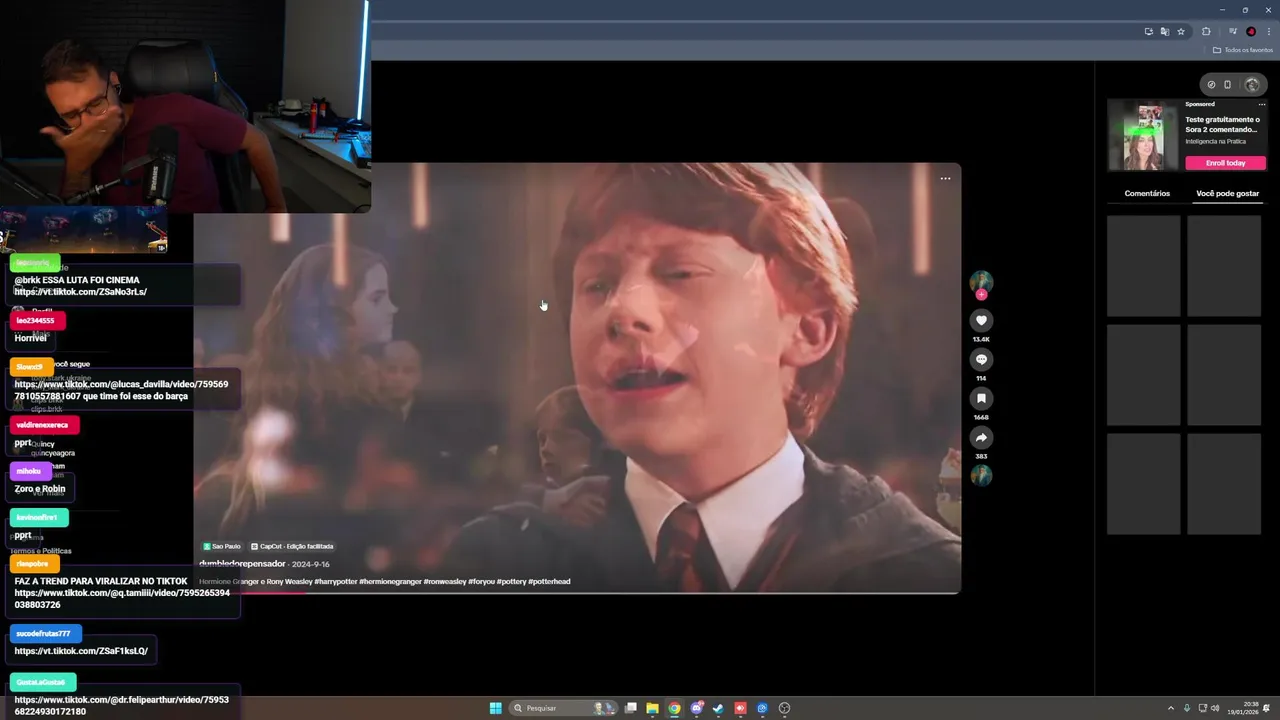1280x720 pixels.
Task: Click the #ronweasley hashtag
Action: point(444,581)
